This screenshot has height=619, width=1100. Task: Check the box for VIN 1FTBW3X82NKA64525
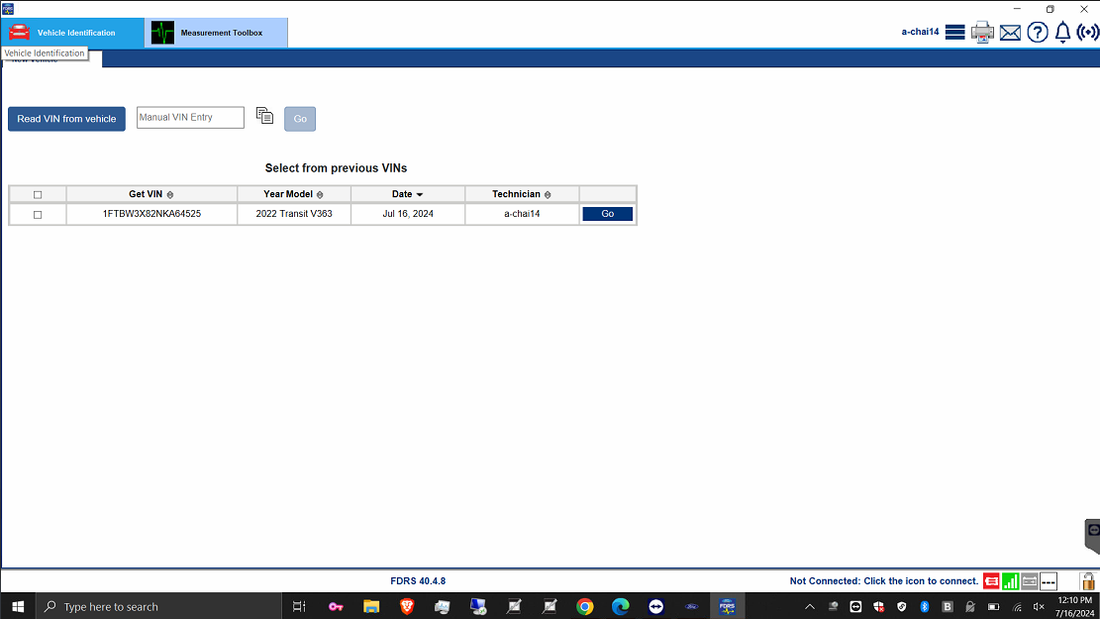(x=37, y=213)
